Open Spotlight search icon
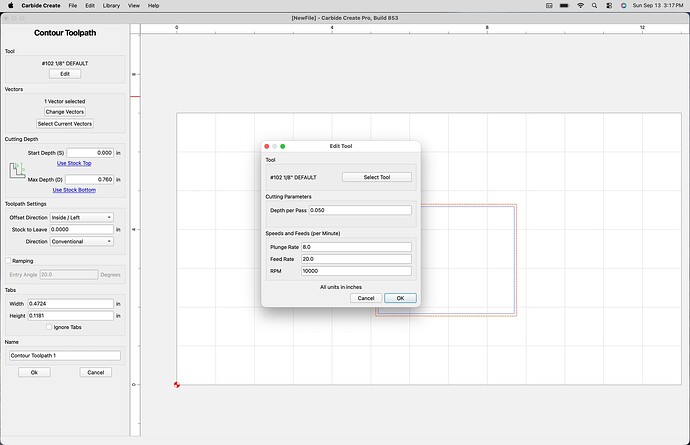 click(595, 6)
